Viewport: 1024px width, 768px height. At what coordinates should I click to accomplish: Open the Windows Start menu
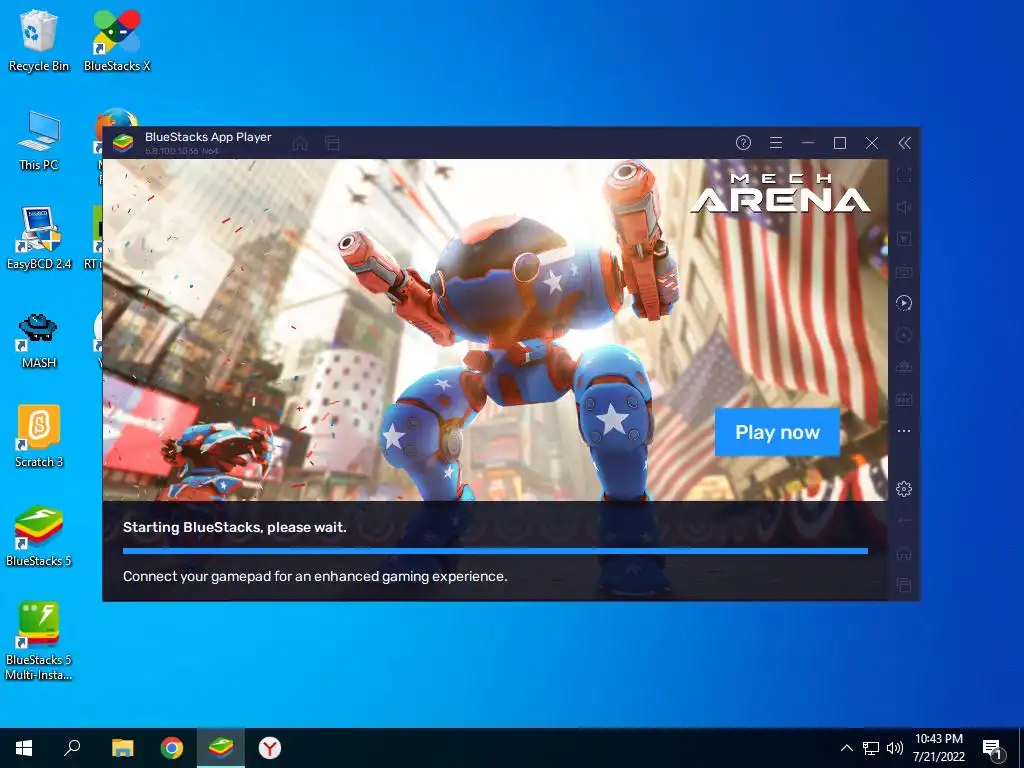click(24, 748)
